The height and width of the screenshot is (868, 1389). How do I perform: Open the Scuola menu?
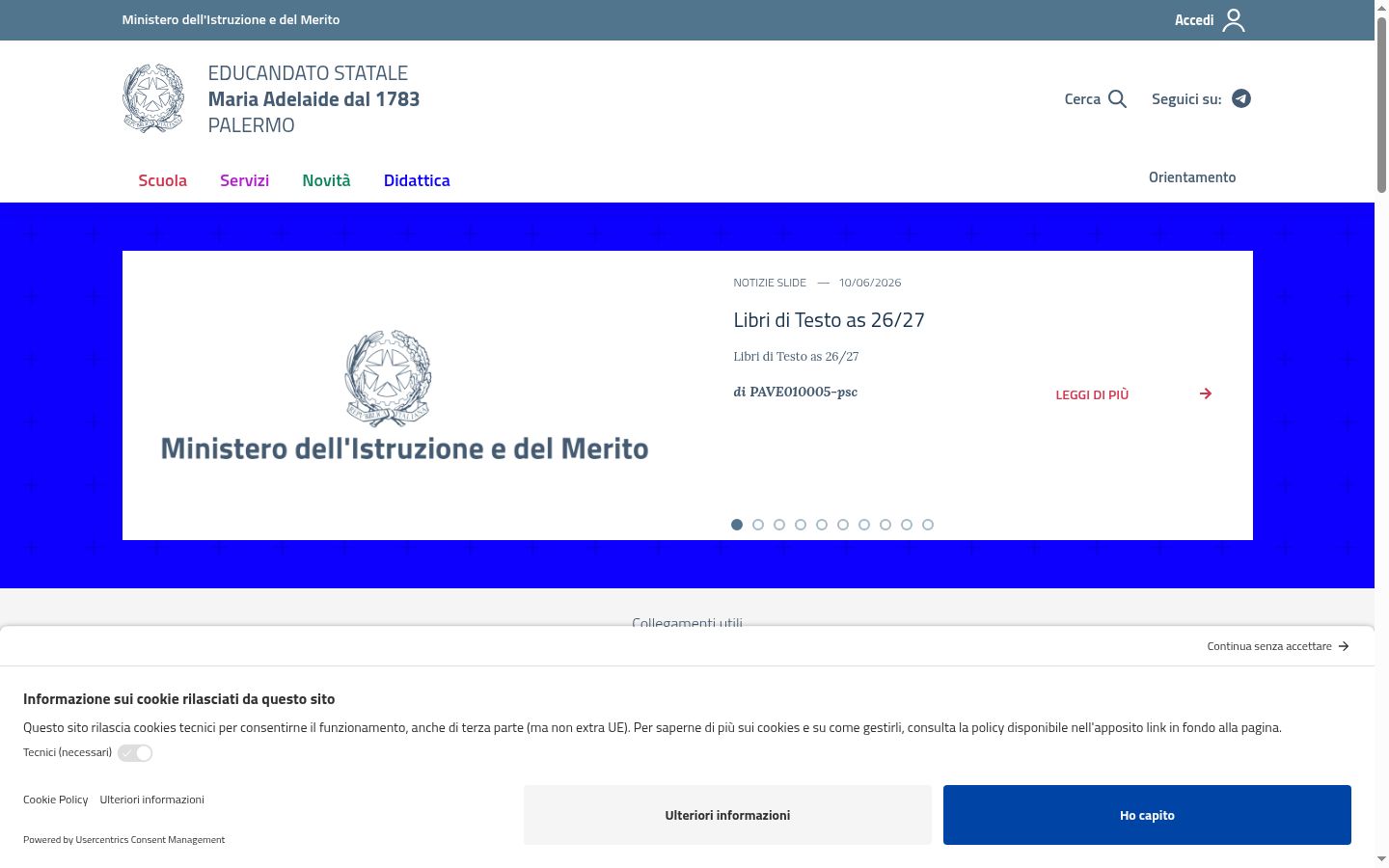162,180
